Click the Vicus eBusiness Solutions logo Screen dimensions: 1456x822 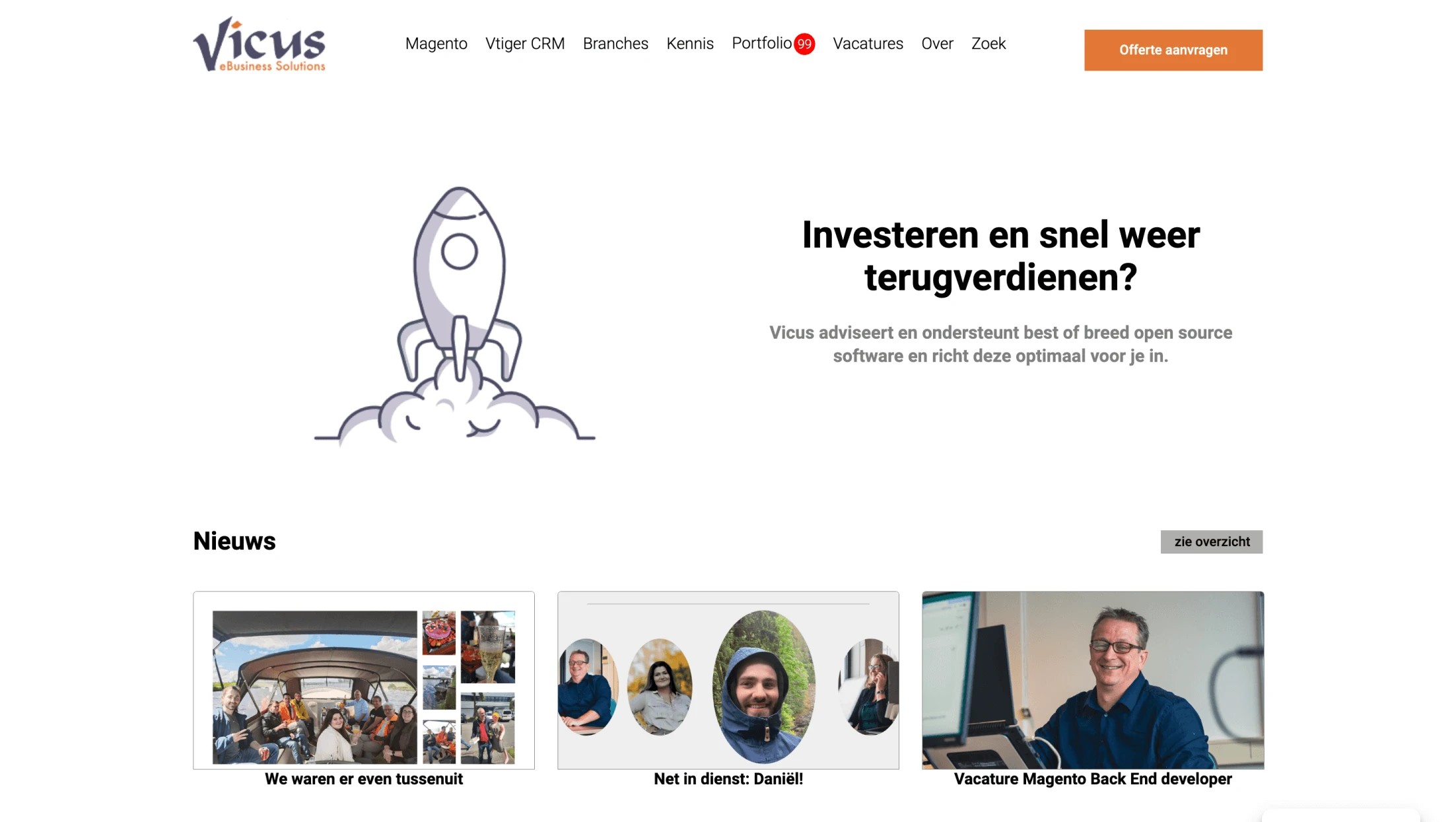point(259,44)
